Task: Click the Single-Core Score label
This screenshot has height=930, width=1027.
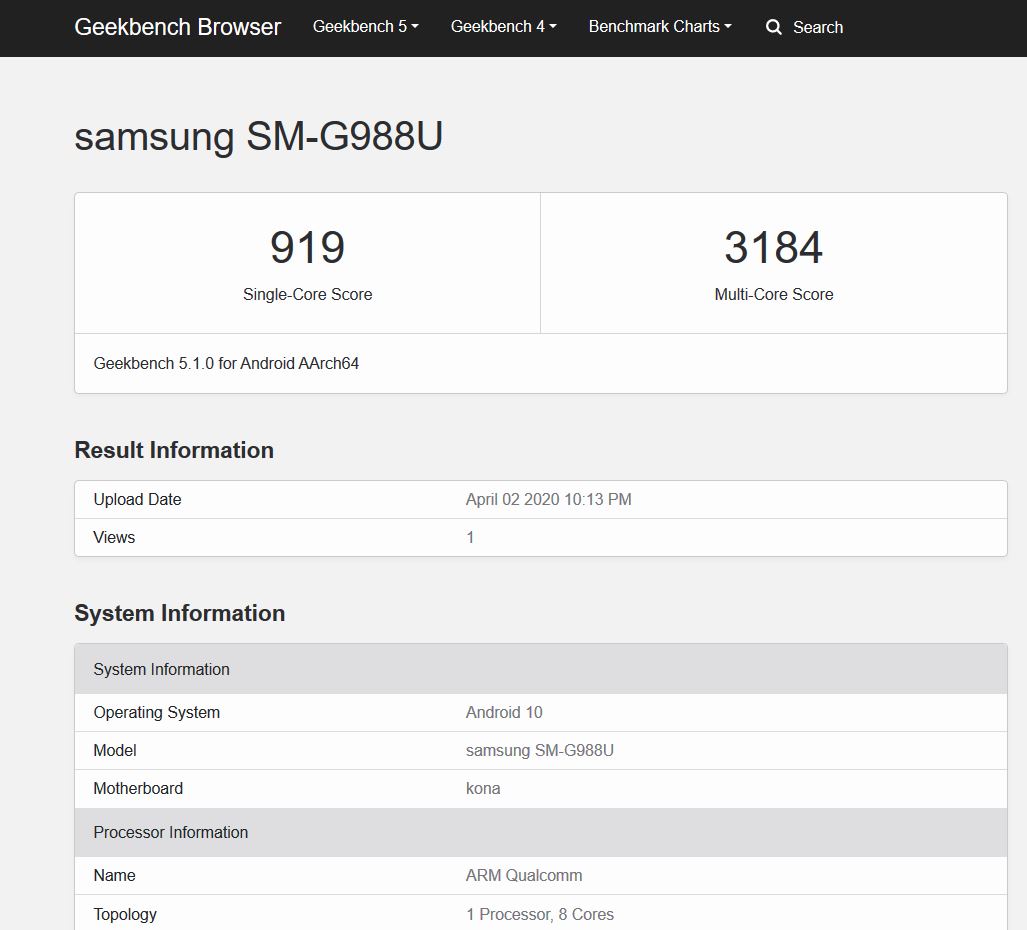Action: click(x=307, y=294)
